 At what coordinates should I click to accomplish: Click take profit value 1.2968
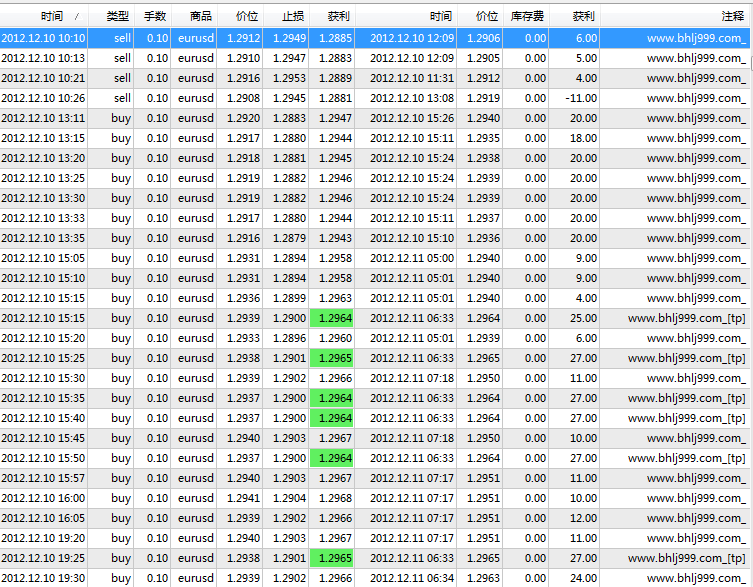[336, 499]
